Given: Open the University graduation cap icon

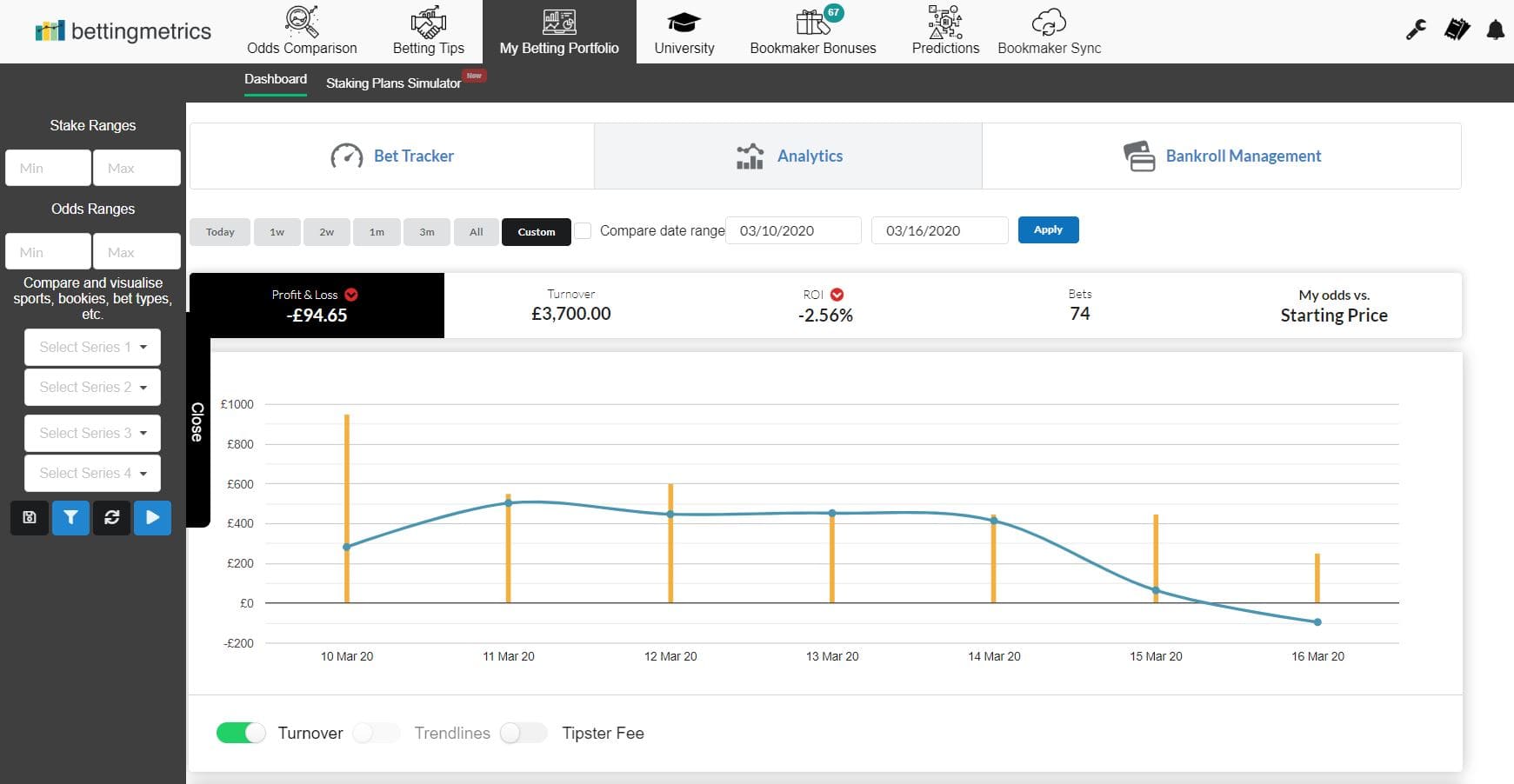Looking at the screenshot, I should coord(684,23).
